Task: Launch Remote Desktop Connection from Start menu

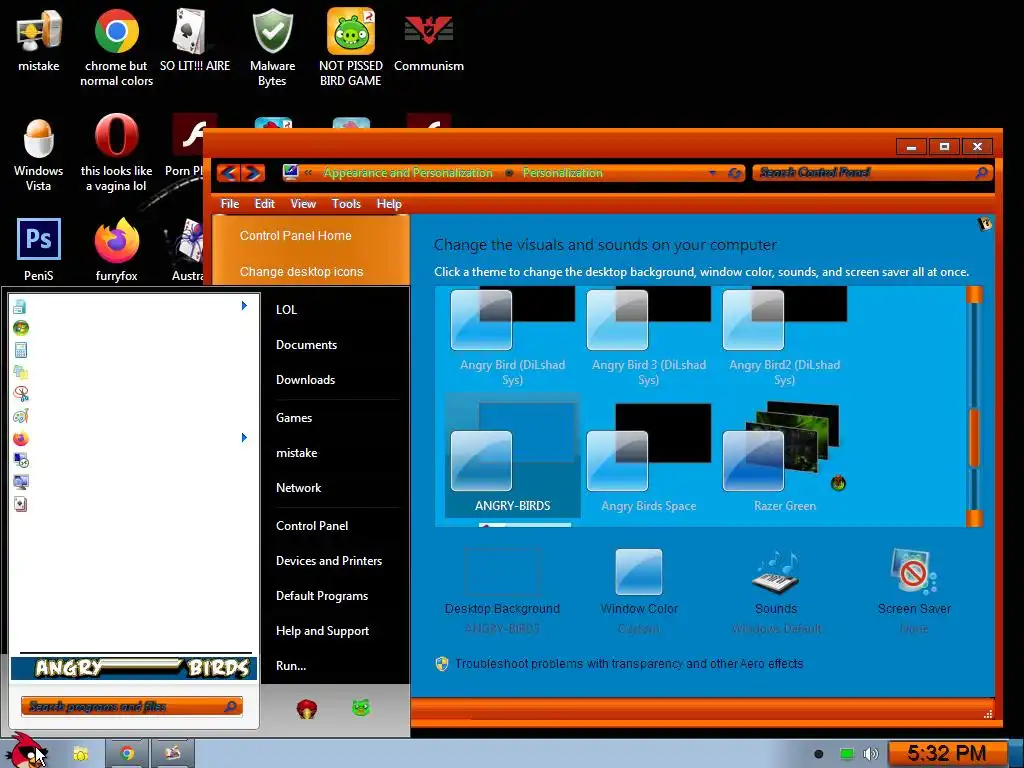Action: 20,460
